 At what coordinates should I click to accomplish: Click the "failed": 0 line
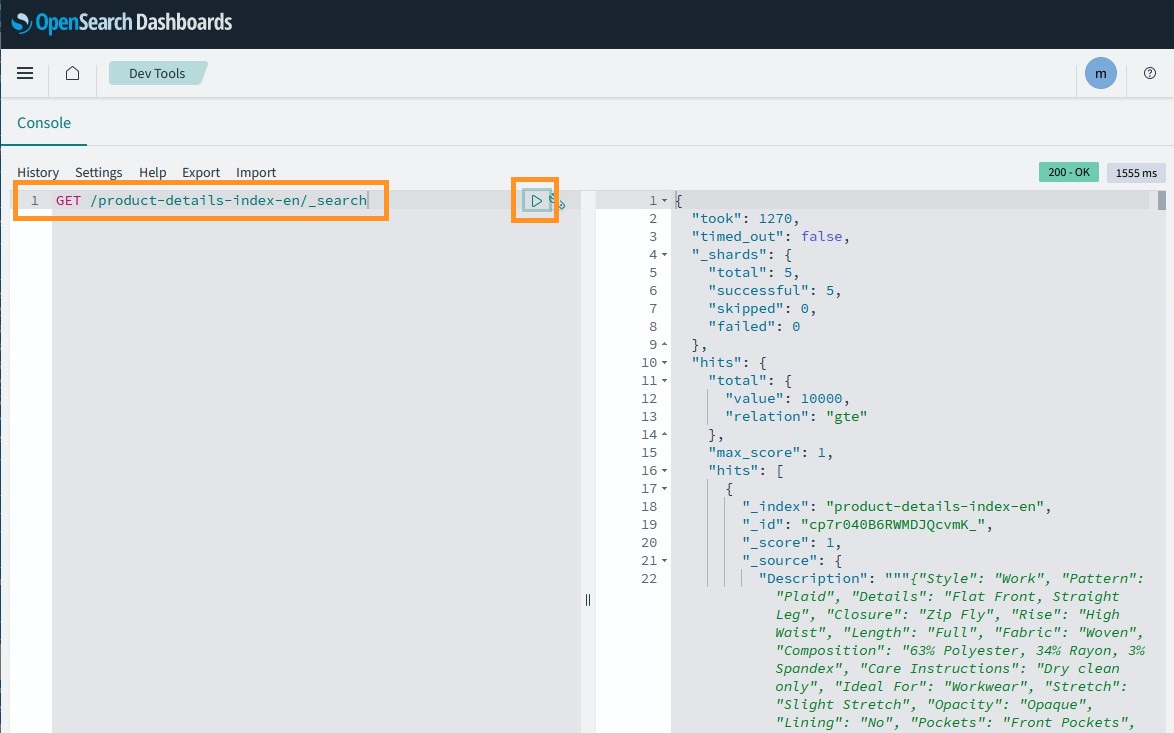(x=754, y=326)
